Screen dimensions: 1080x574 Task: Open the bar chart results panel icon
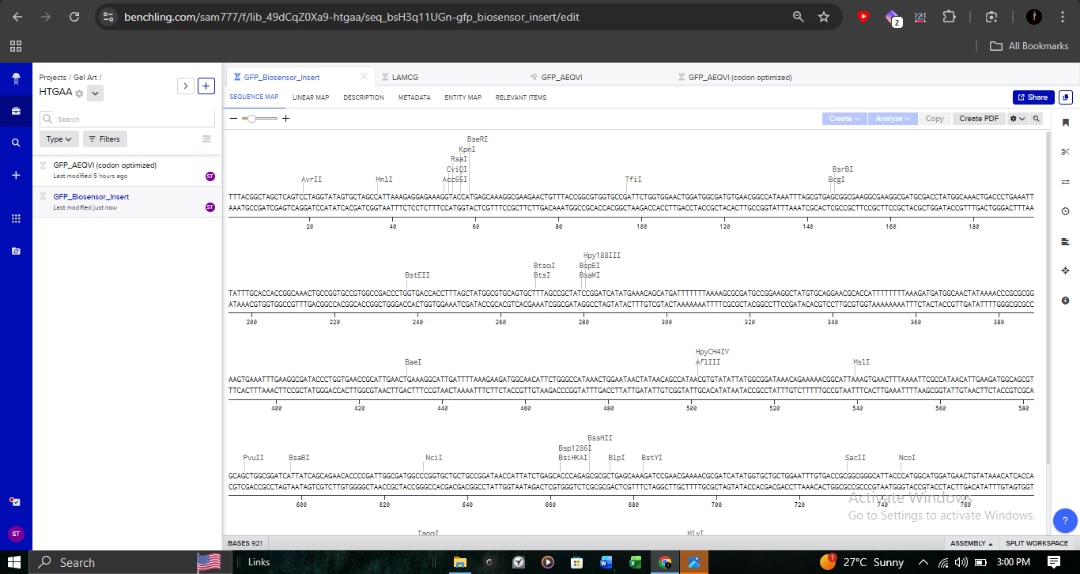(x=1066, y=241)
